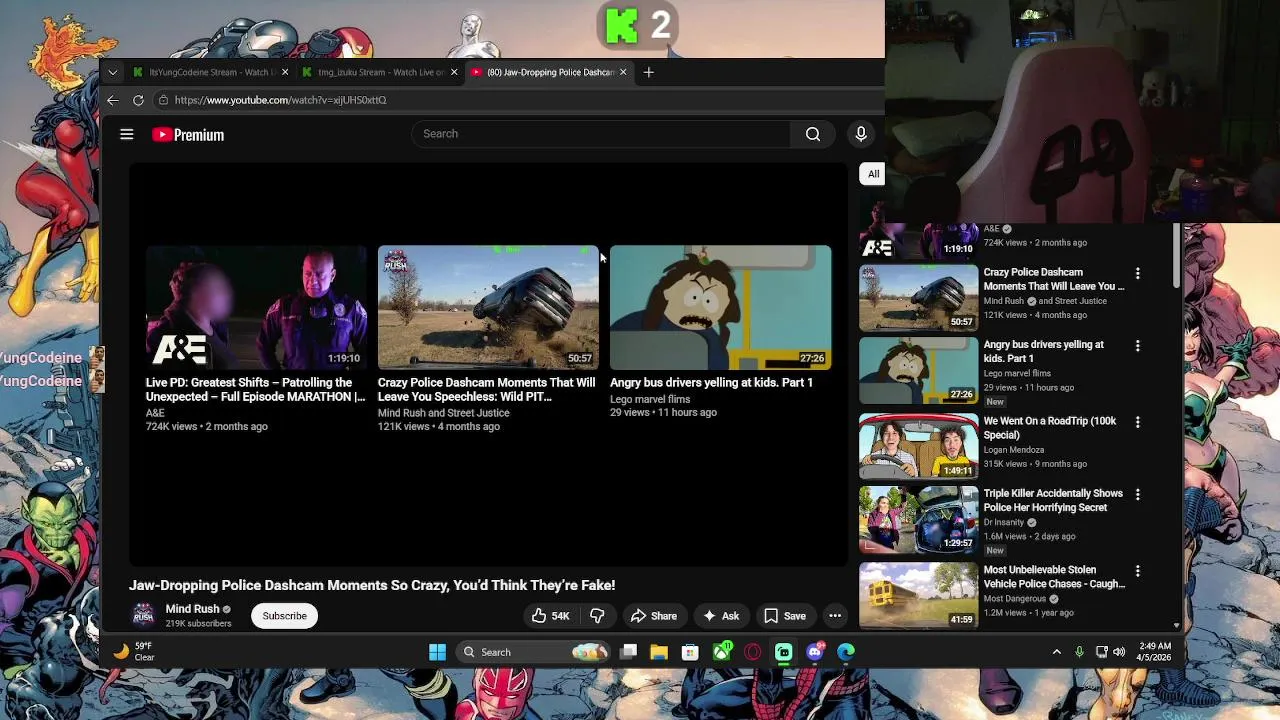1280x720 pixels.
Task: Dislike the video with thumbs down
Action: pos(597,616)
